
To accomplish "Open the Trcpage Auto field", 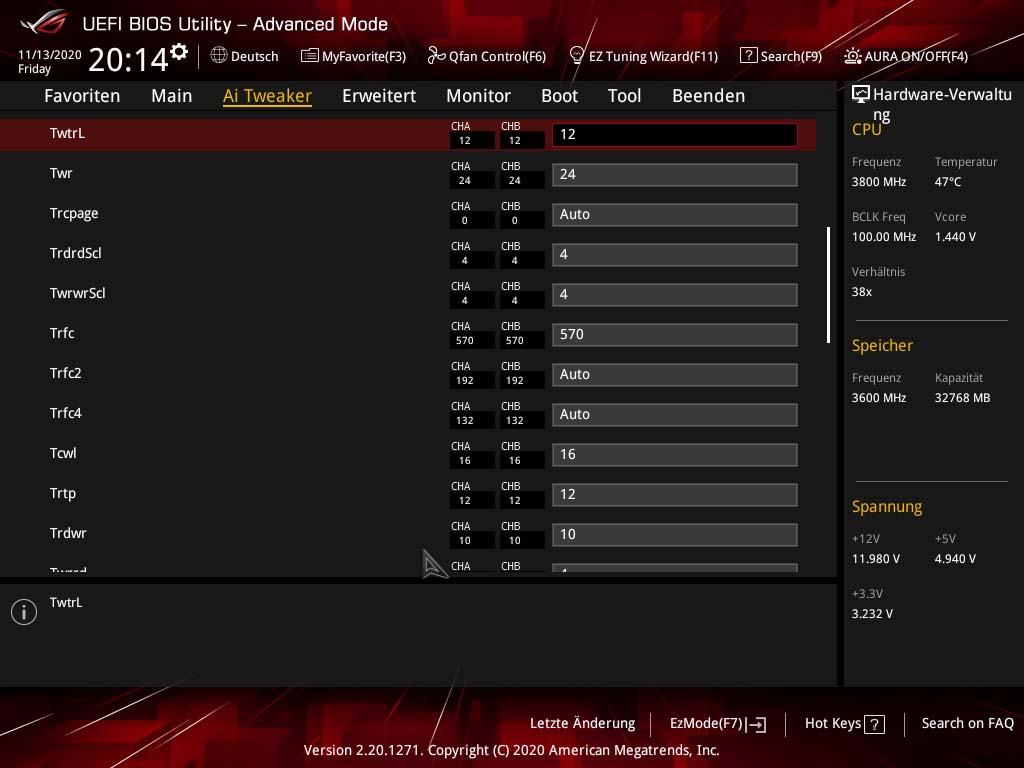I will tap(675, 215).
